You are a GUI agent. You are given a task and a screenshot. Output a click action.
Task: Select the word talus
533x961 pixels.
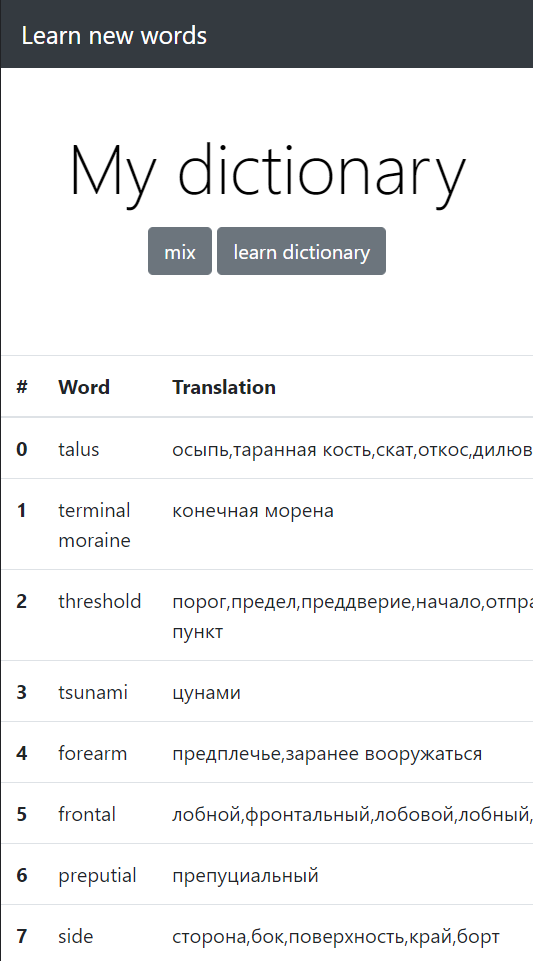[78, 449]
